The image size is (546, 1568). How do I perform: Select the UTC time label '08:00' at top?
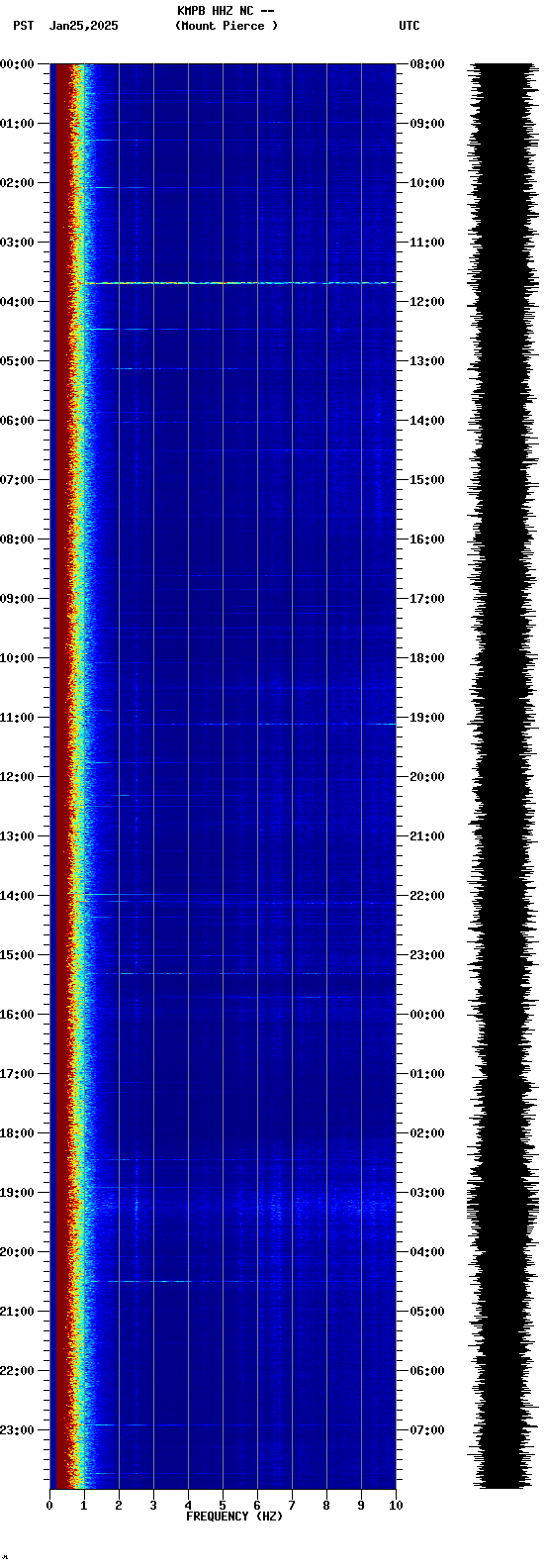tap(427, 64)
